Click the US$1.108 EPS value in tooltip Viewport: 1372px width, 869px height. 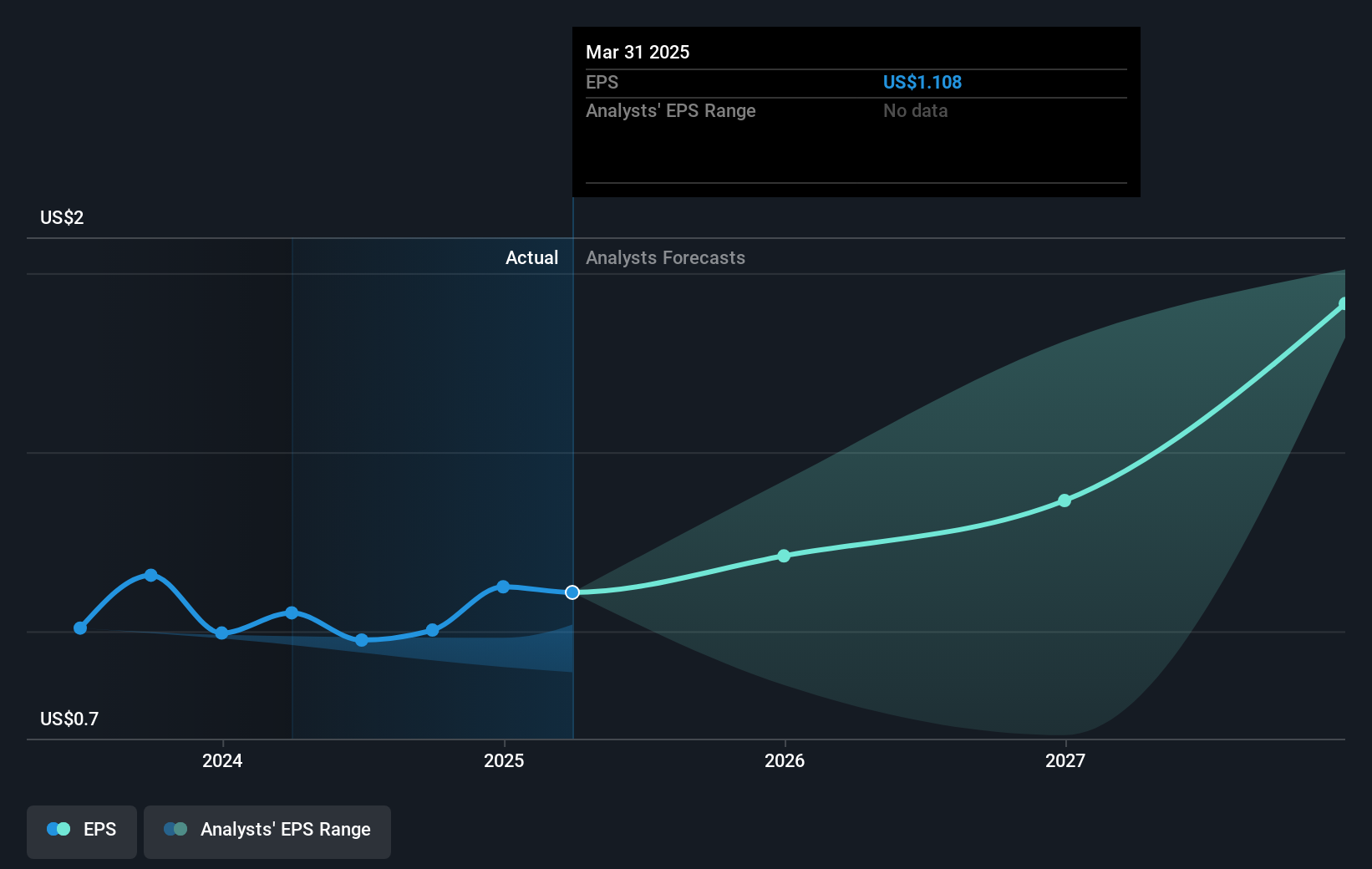click(922, 82)
